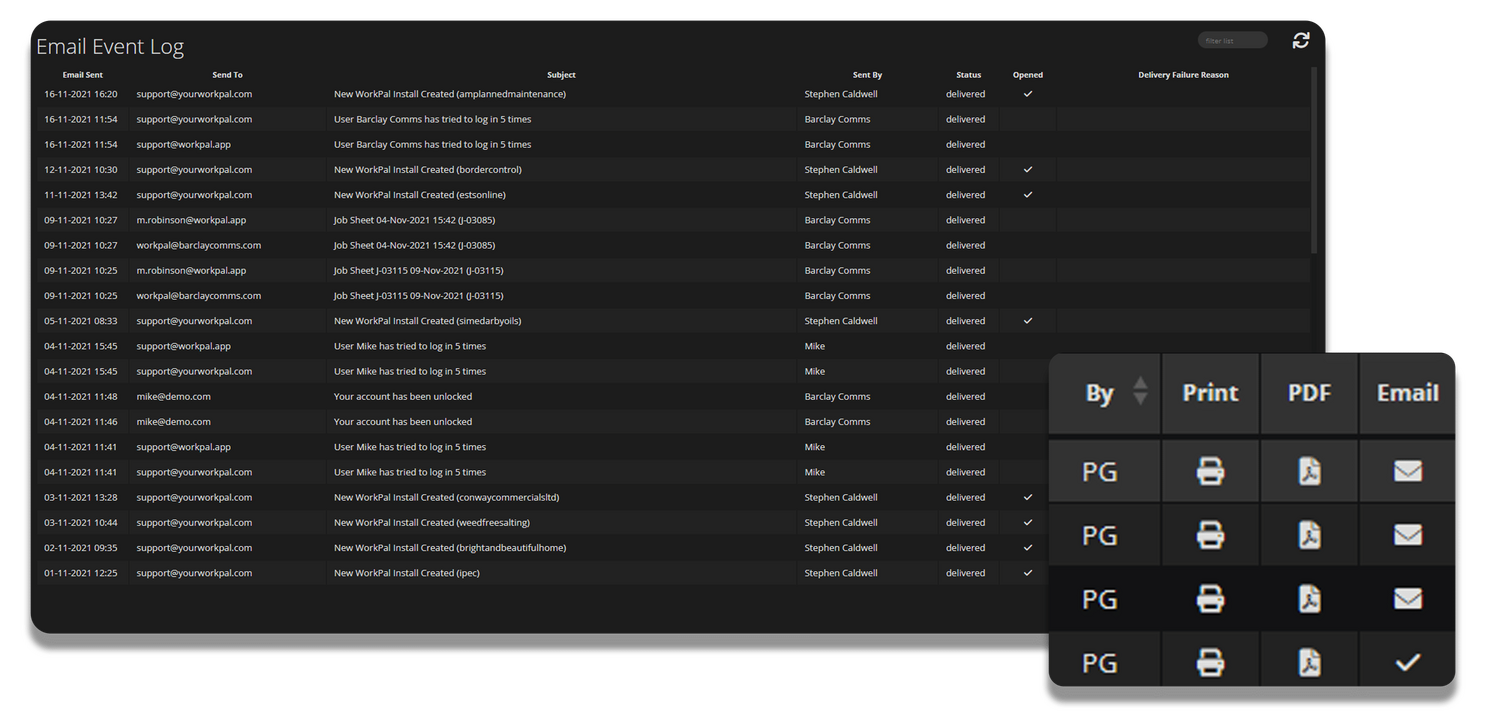Export the first PG row as PDF
The image size is (1490, 721).
coord(1309,470)
